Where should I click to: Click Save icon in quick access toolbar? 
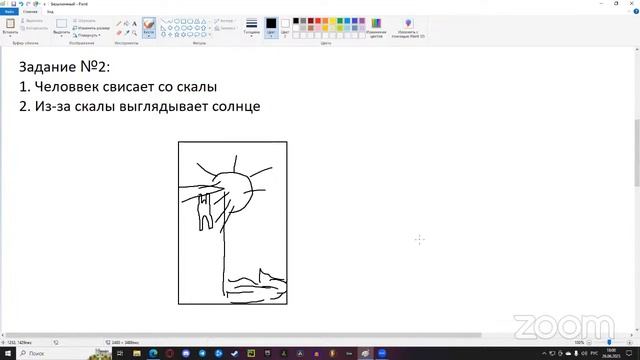13,4
